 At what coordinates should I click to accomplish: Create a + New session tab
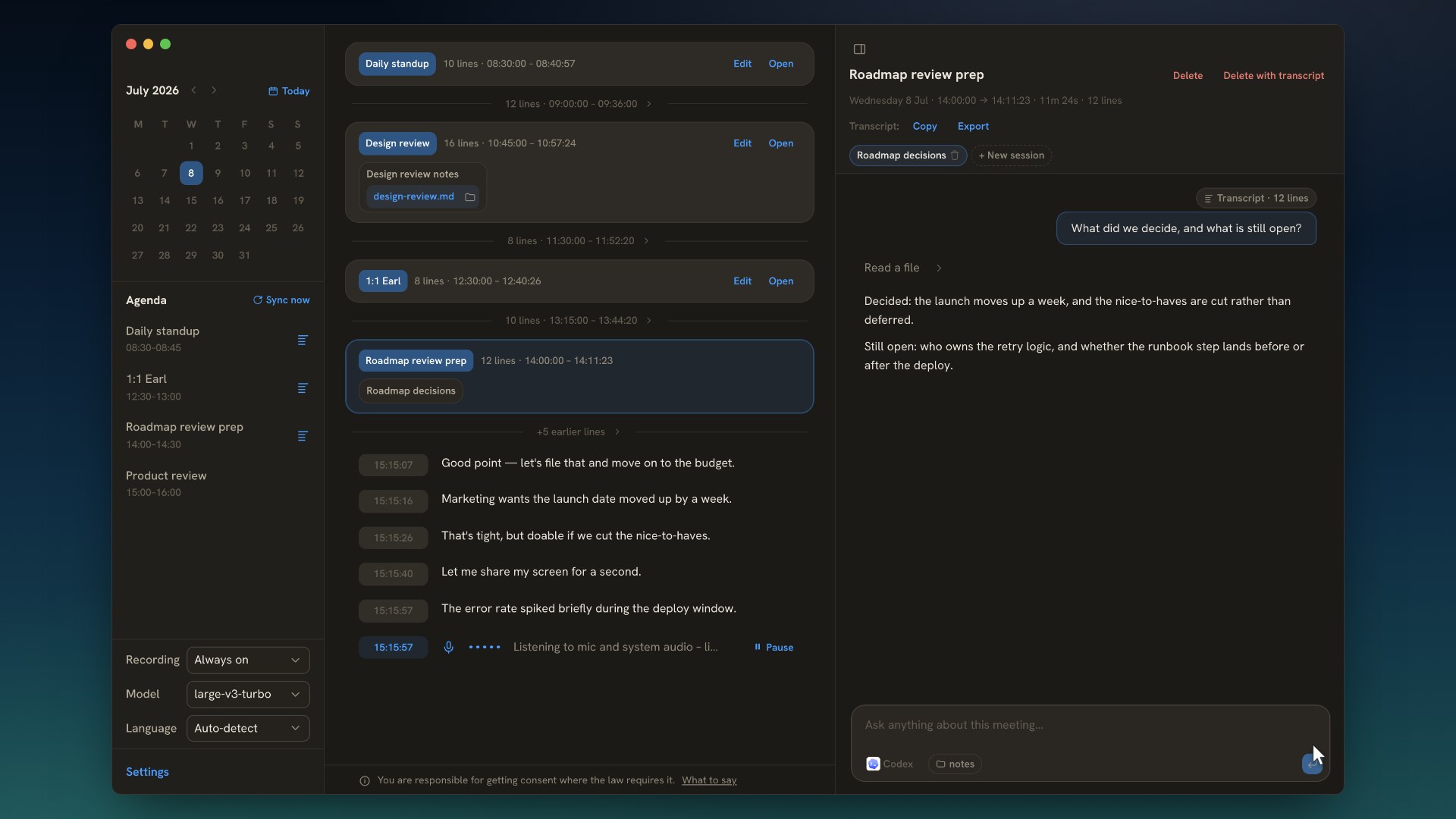(1011, 155)
